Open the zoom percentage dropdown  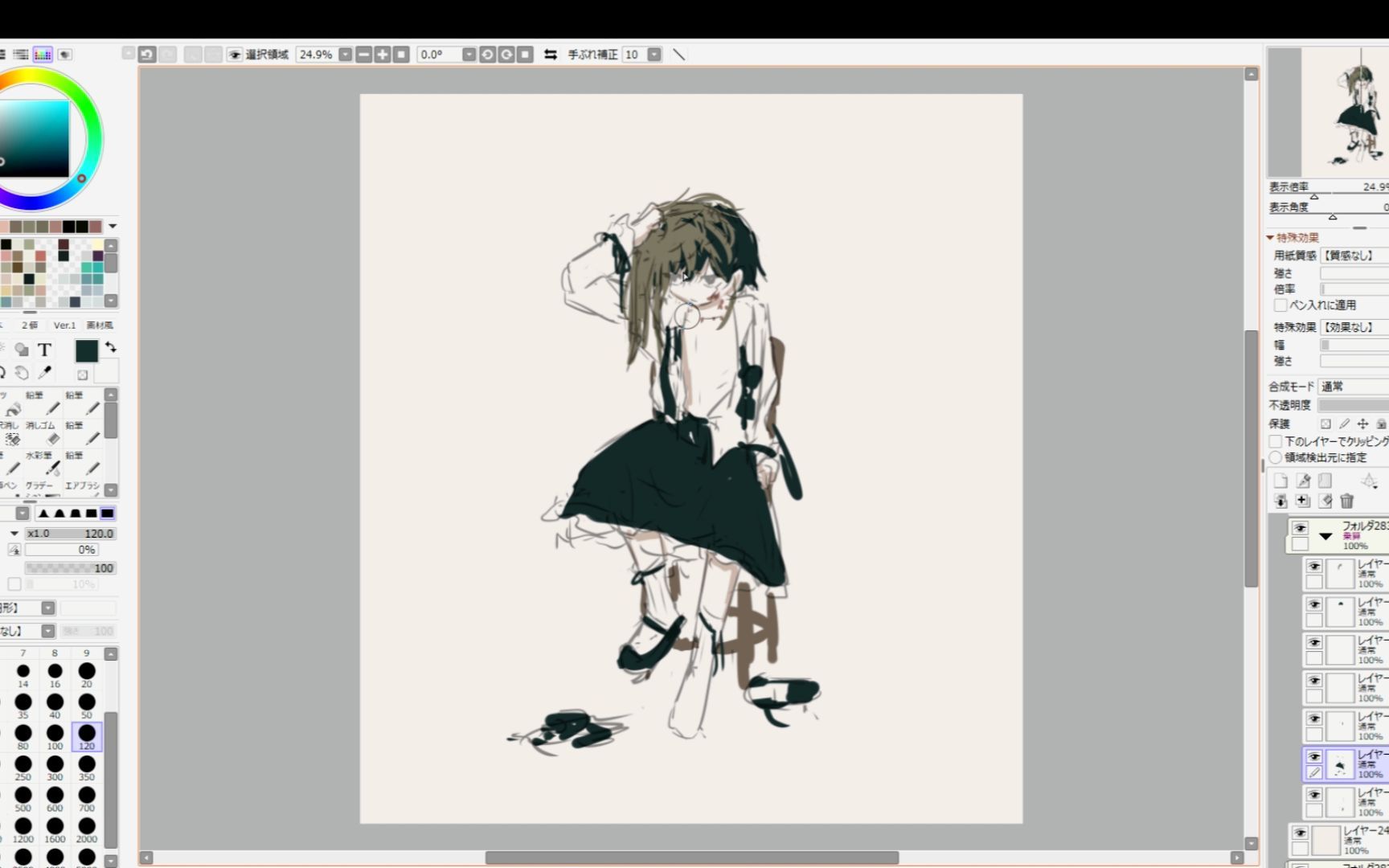(346, 55)
